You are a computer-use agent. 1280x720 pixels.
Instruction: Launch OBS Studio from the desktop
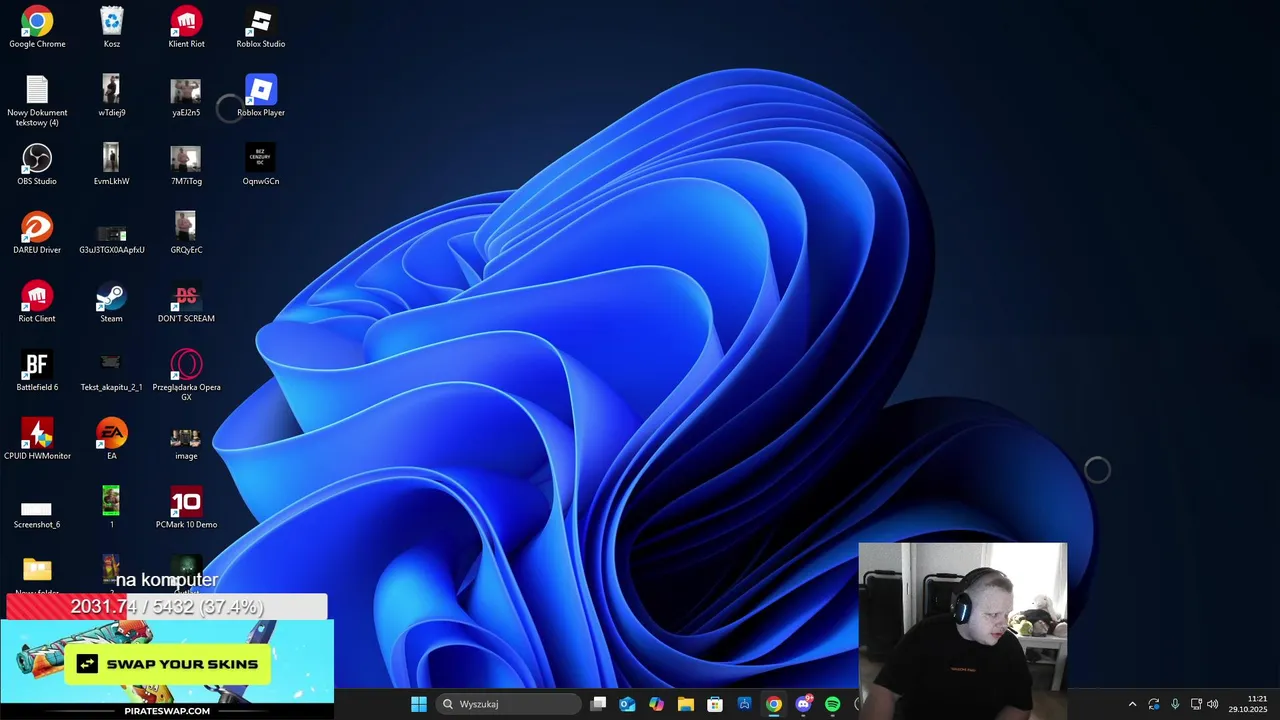point(37,165)
